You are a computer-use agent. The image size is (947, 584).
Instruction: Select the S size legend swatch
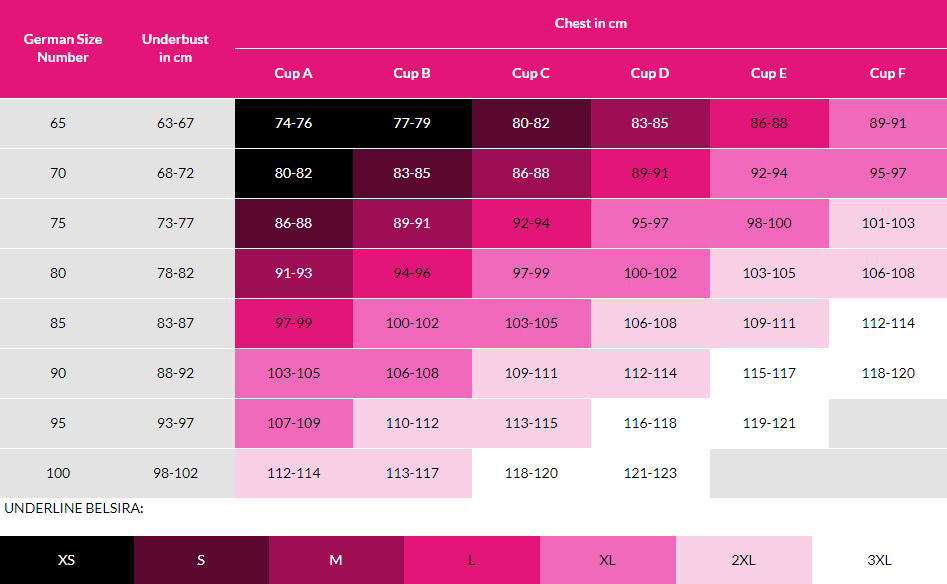pos(201,560)
